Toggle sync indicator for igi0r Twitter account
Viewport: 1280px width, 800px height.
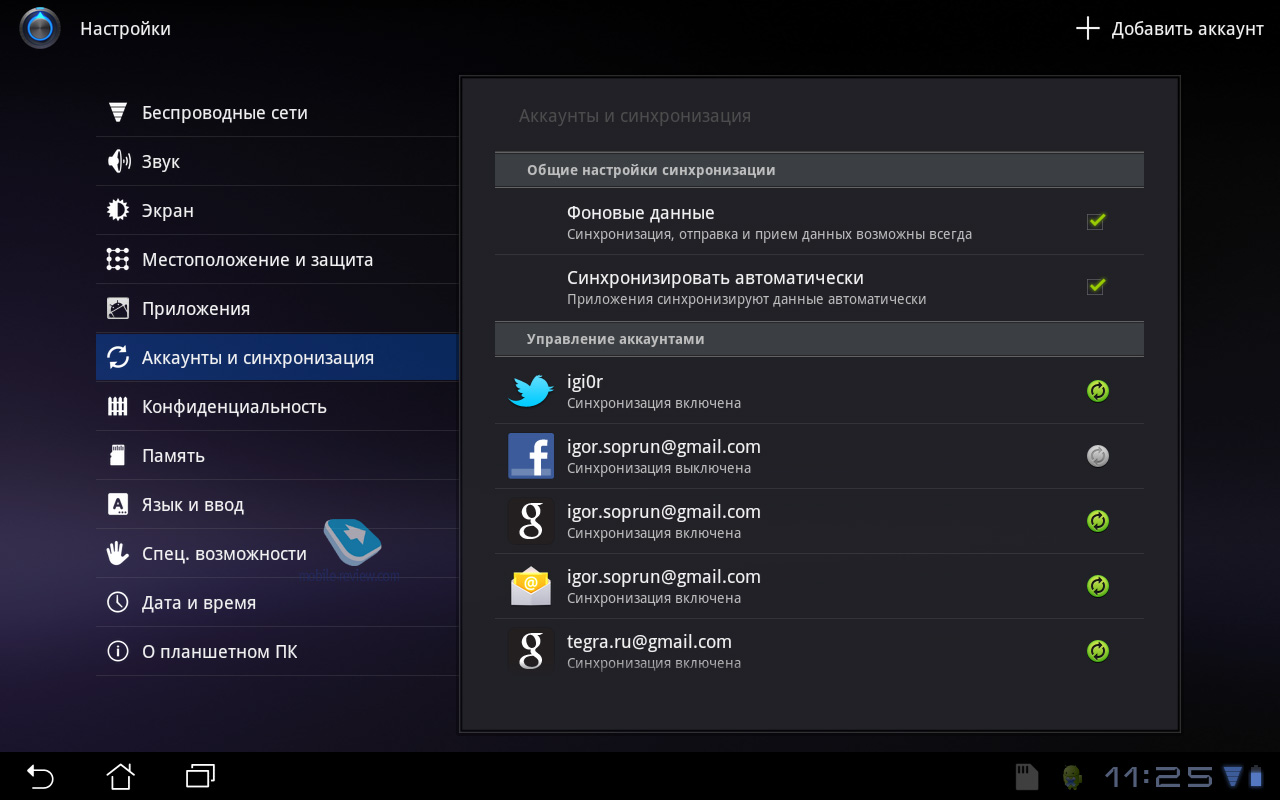tap(1098, 391)
